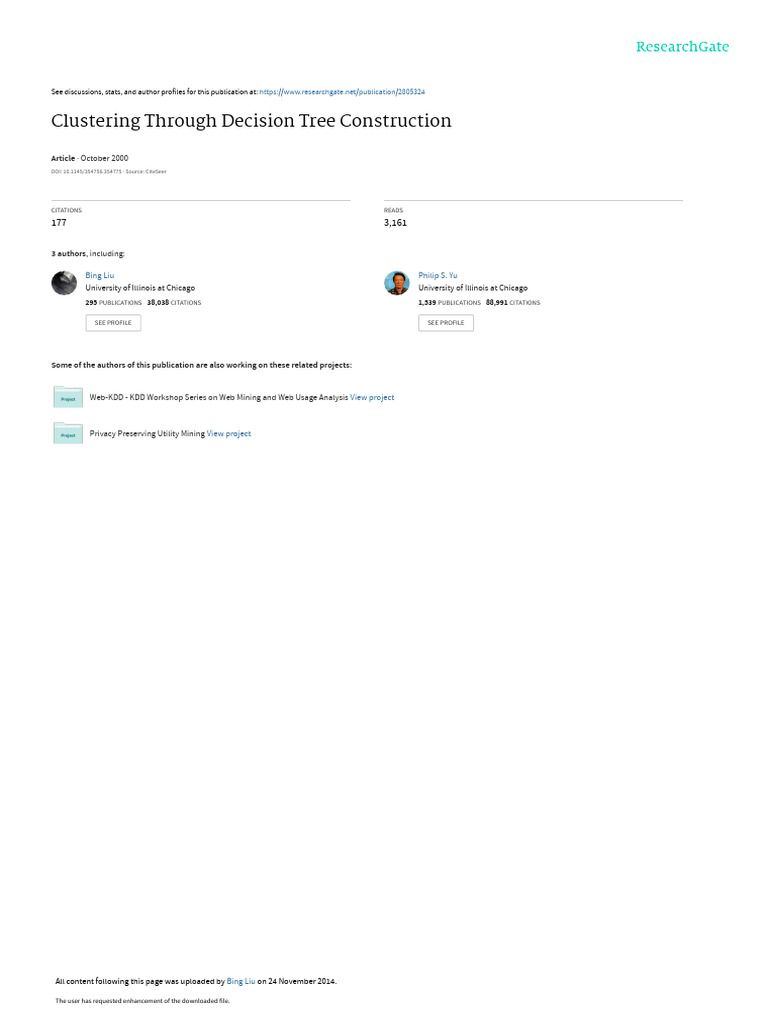
Task: Click the Web-KDD project folder icon
Action: pyautogui.click(x=68, y=397)
